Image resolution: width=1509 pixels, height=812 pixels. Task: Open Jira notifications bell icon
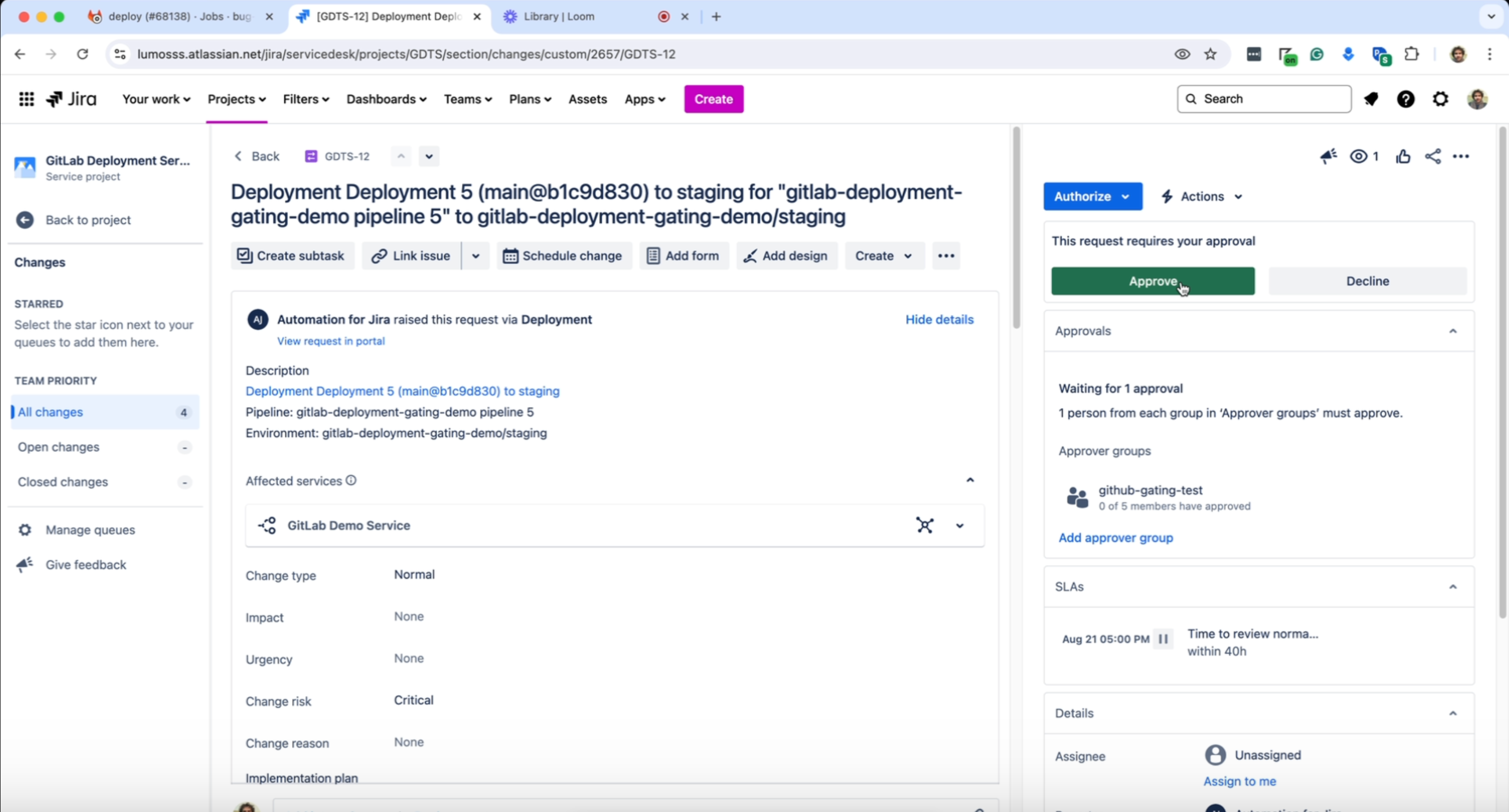(1371, 99)
